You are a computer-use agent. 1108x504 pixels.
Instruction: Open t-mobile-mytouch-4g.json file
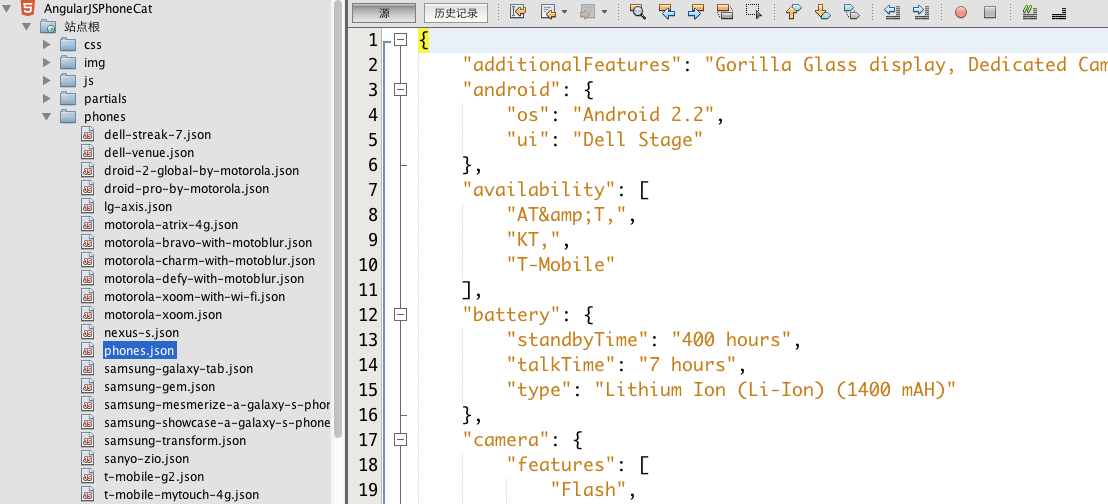tap(182, 495)
